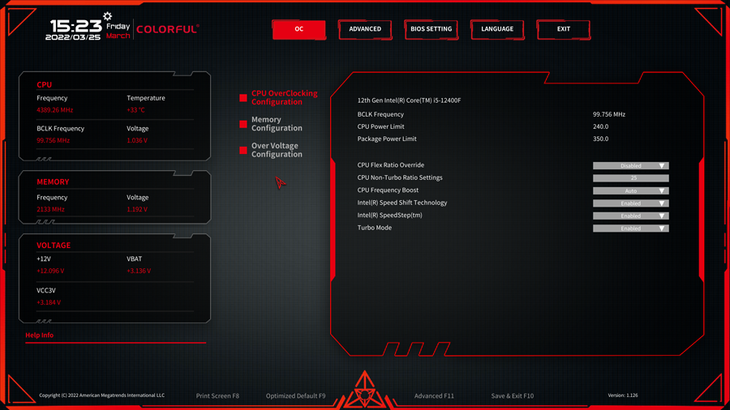
Task: Open the BIOS SETTING tab
Action: point(431,30)
